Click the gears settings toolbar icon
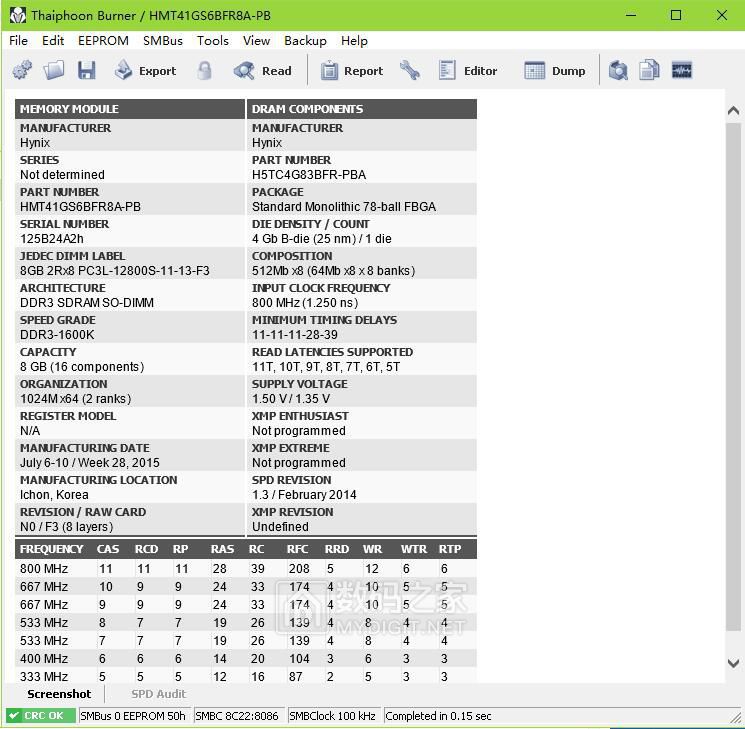The image size is (745, 729). 22,70
